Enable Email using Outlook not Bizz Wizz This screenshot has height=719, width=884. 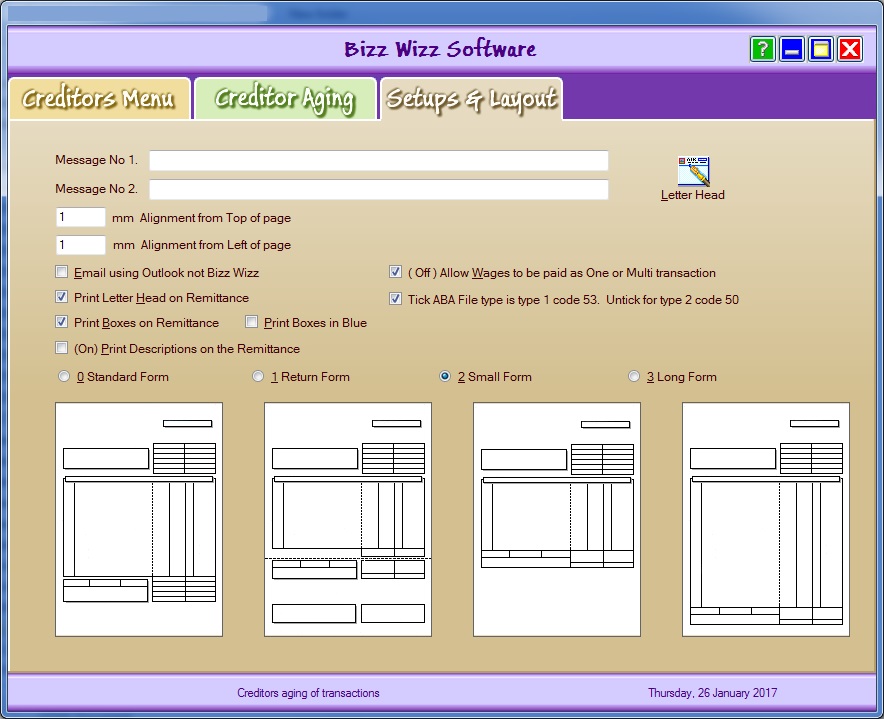(61, 272)
